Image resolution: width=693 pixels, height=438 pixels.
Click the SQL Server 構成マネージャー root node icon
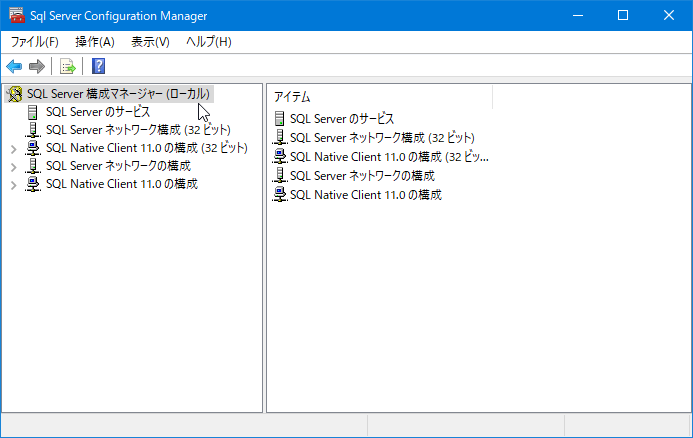coord(15,94)
